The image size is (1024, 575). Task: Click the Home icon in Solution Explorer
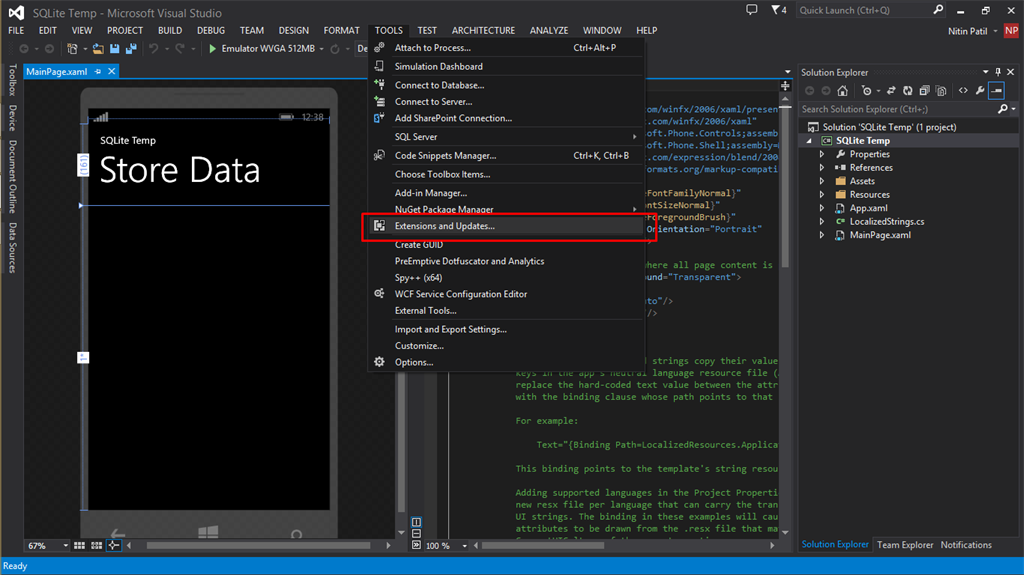point(843,90)
